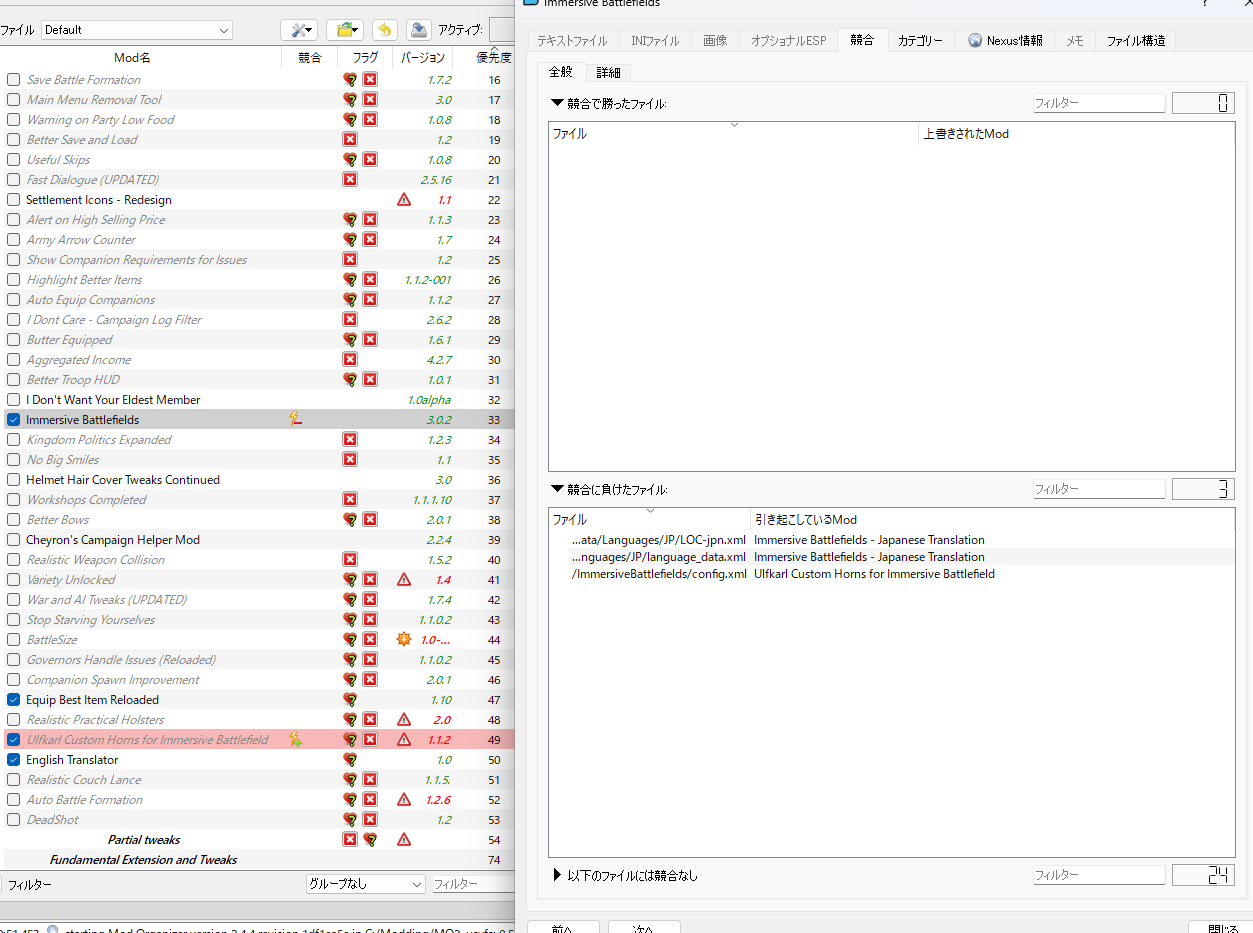Click the filter field for 競合で勝ったファイル
The image size is (1253, 933).
1099,103
